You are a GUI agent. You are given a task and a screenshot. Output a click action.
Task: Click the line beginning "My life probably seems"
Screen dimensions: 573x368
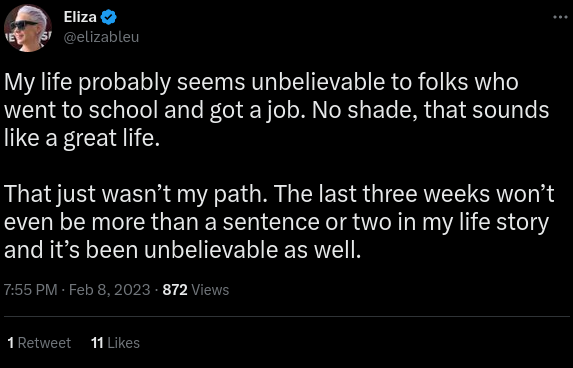[x=261, y=82]
